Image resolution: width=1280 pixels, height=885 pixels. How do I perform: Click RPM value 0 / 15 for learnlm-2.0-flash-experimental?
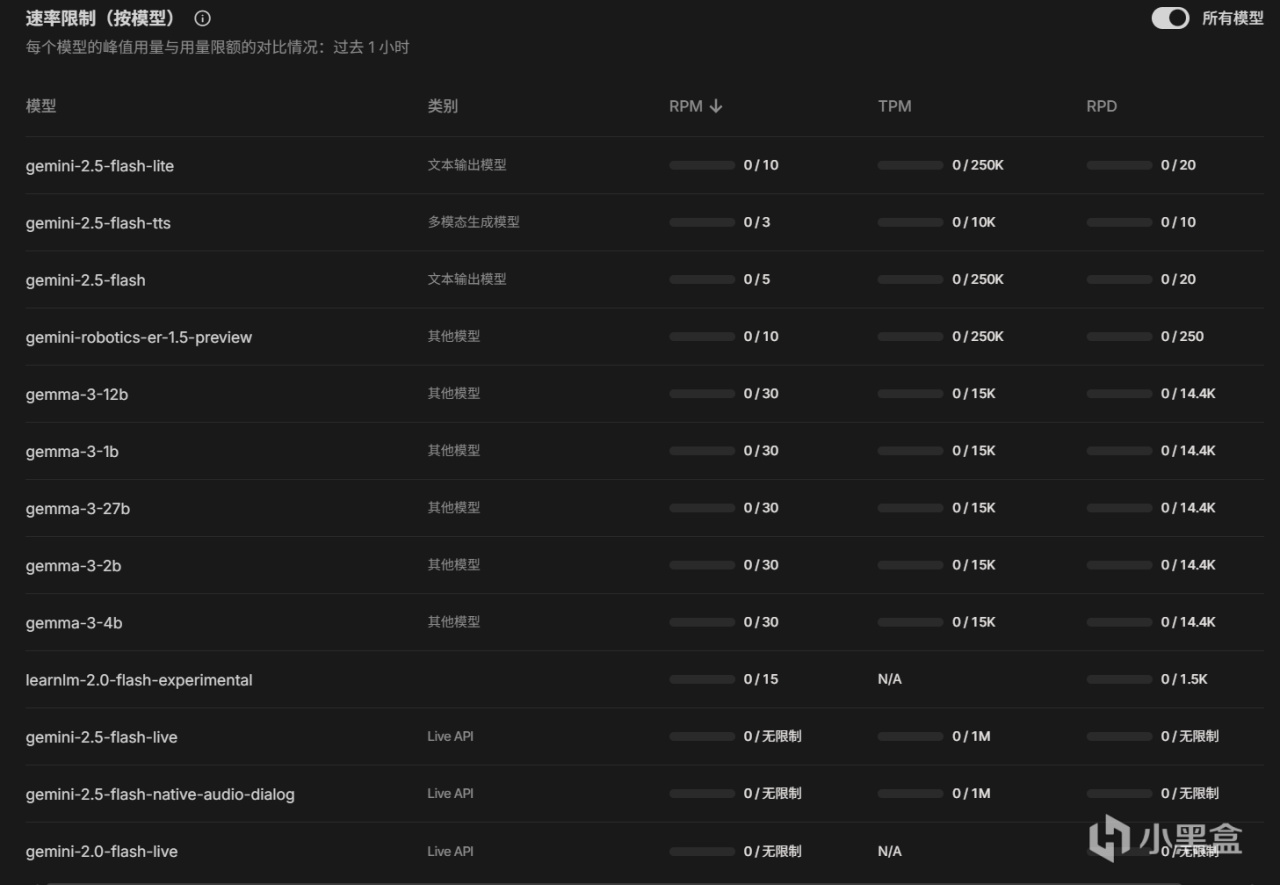pos(761,679)
